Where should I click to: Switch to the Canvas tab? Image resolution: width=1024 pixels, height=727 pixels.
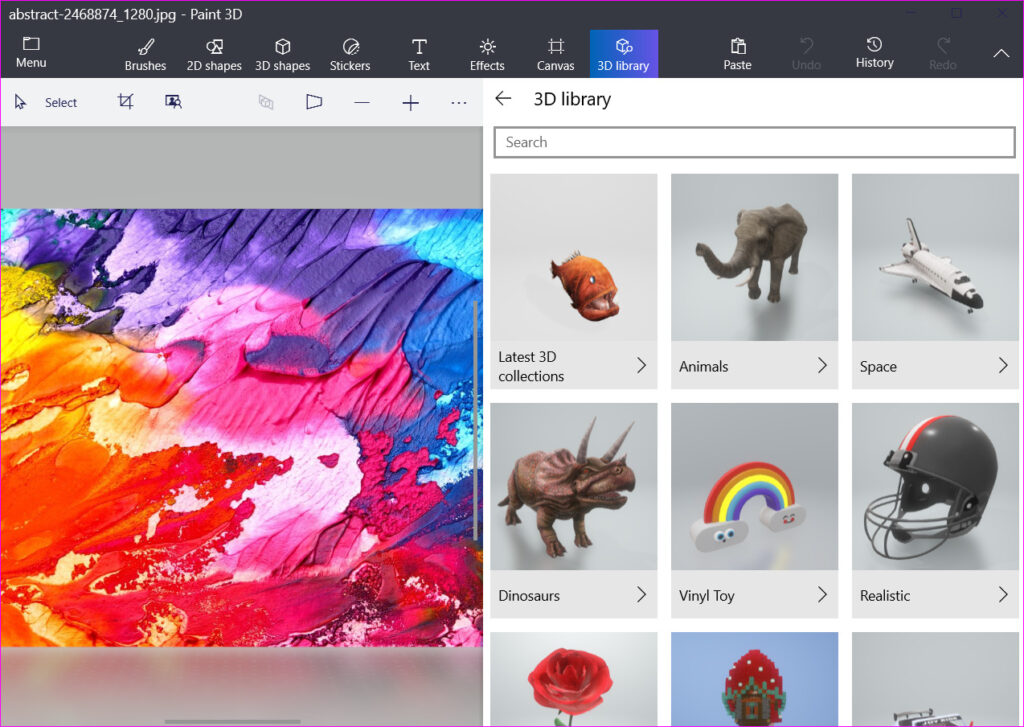(555, 52)
